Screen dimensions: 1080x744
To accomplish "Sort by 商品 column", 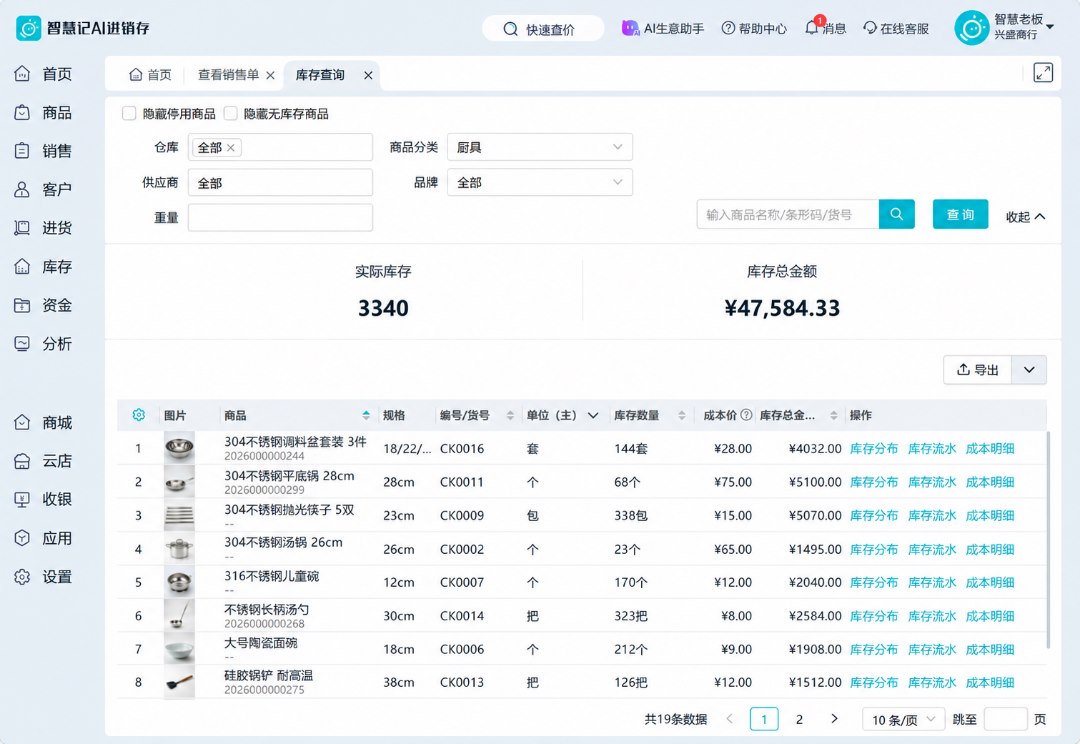I will (x=366, y=415).
